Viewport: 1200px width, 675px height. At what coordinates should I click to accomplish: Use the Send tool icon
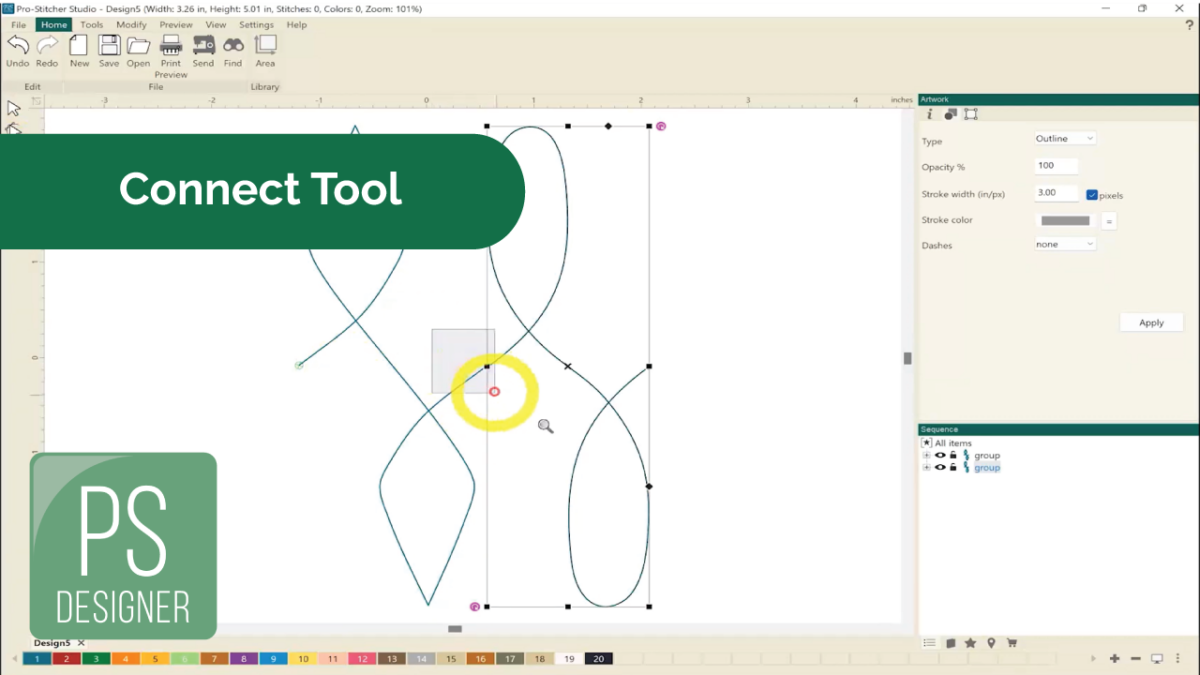pyautogui.click(x=203, y=46)
